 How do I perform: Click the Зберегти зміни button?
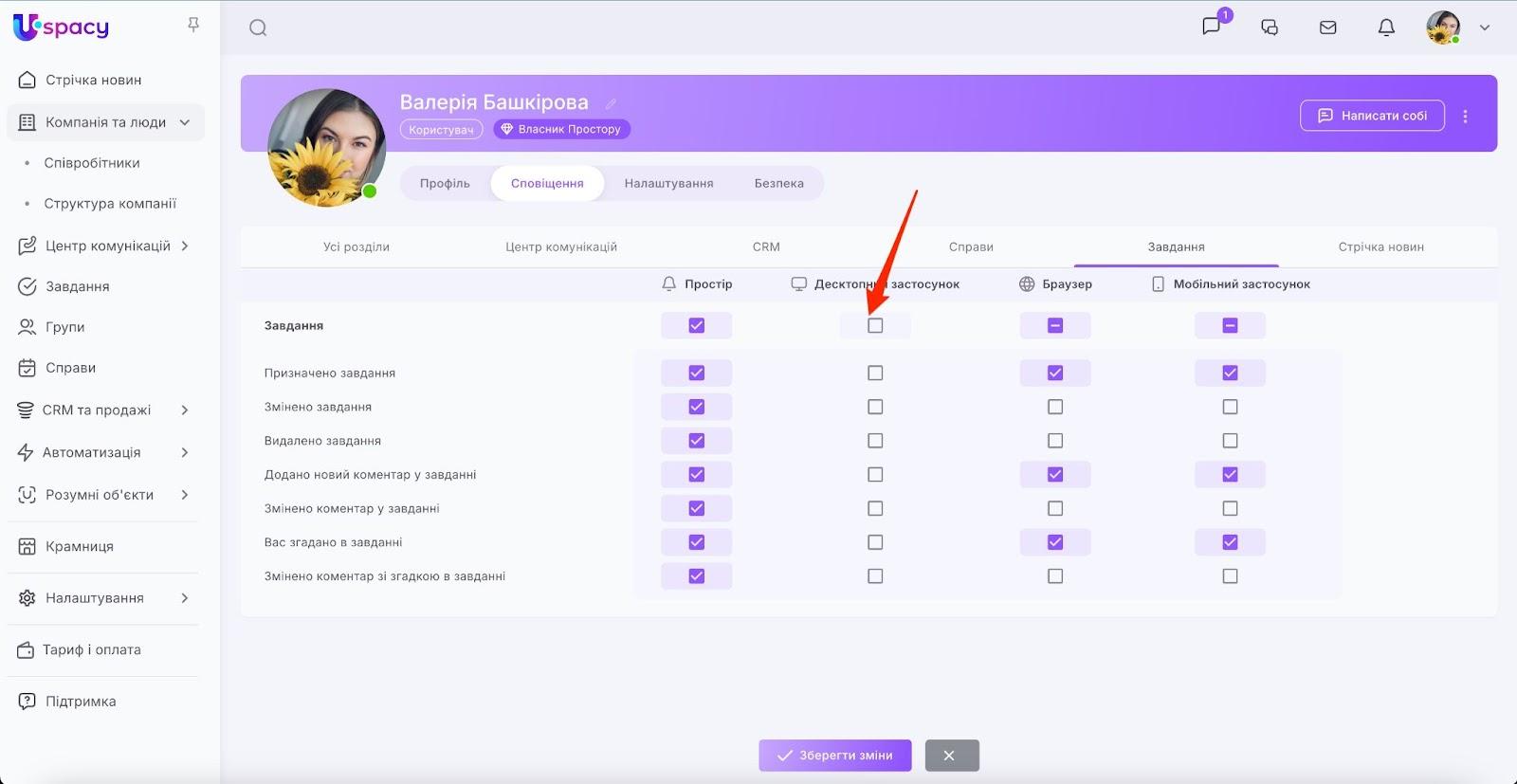pyautogui.click(x=834, y=756)
